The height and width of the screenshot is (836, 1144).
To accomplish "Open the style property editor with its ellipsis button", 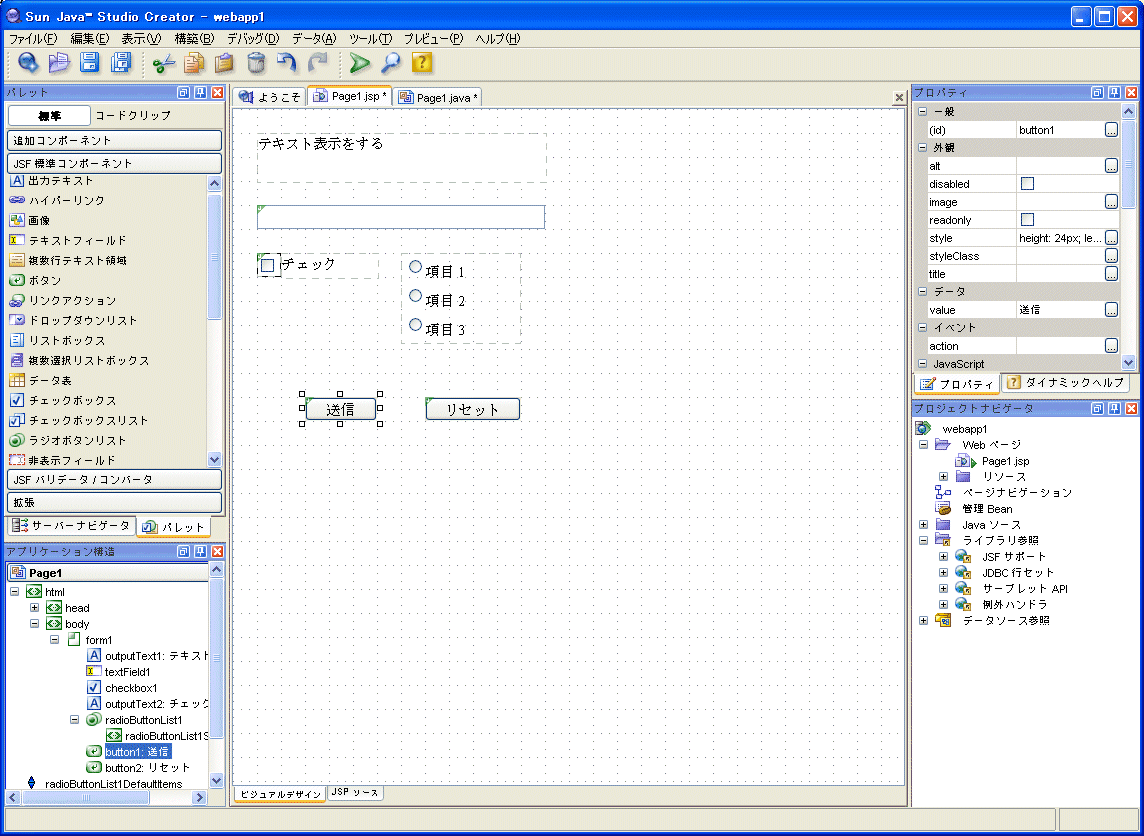I will [1113, 238].
